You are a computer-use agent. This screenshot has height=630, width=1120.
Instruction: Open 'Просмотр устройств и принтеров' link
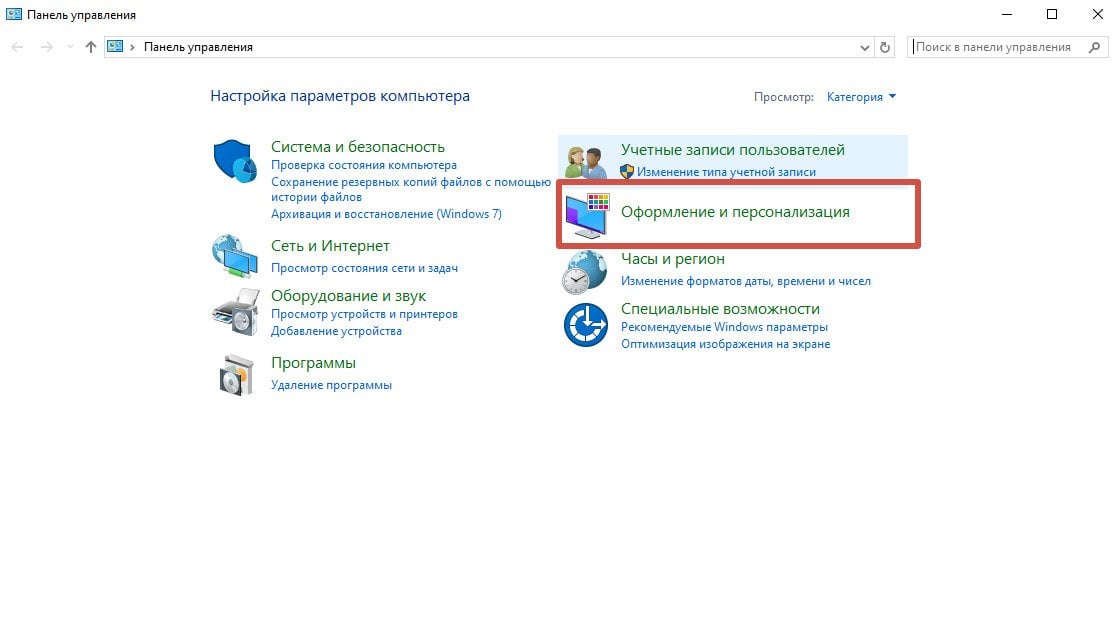[364, 314]
